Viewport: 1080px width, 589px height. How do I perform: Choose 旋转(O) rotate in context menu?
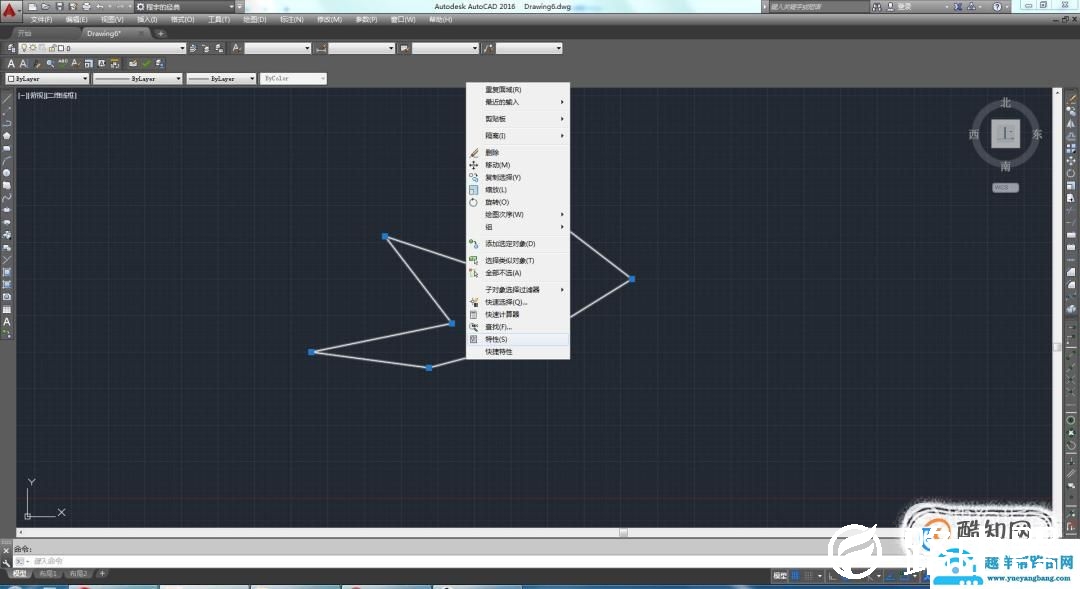click(x=497, y=202)
